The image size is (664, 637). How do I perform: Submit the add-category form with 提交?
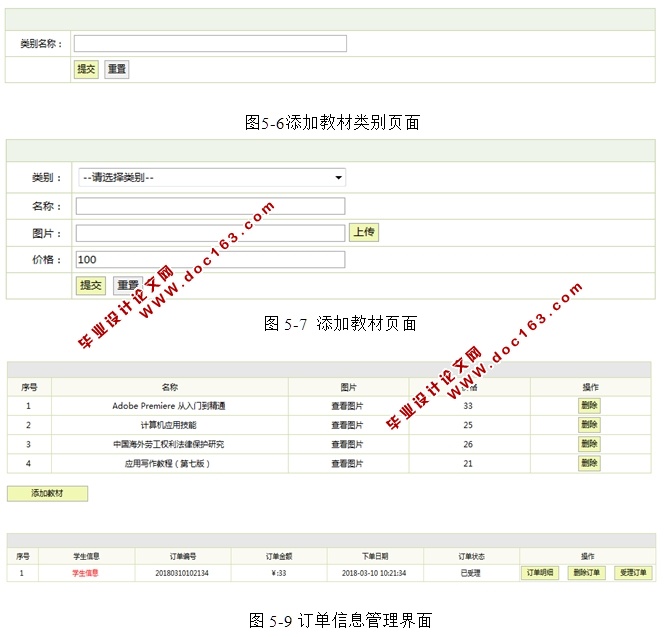(x=86, y=69)
